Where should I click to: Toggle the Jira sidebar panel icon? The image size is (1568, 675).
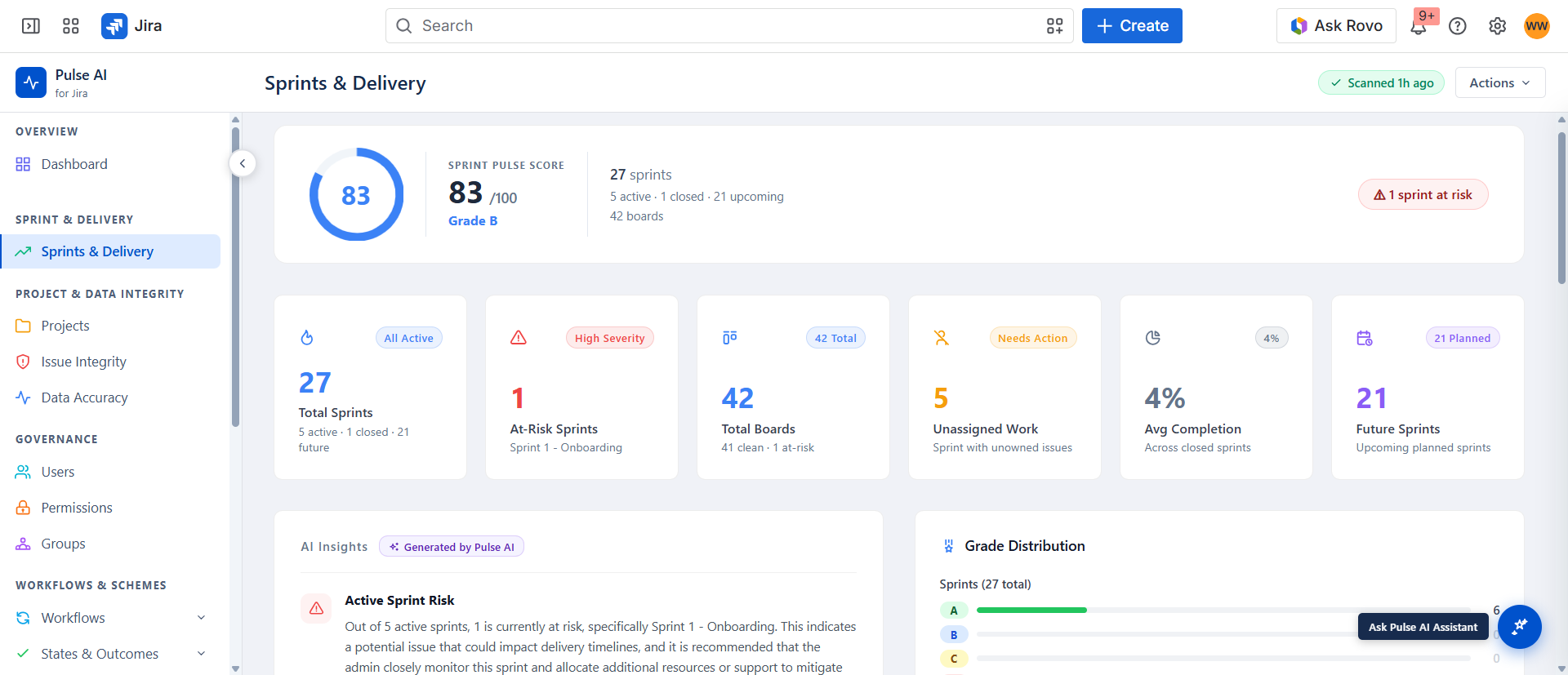point(31,26)
